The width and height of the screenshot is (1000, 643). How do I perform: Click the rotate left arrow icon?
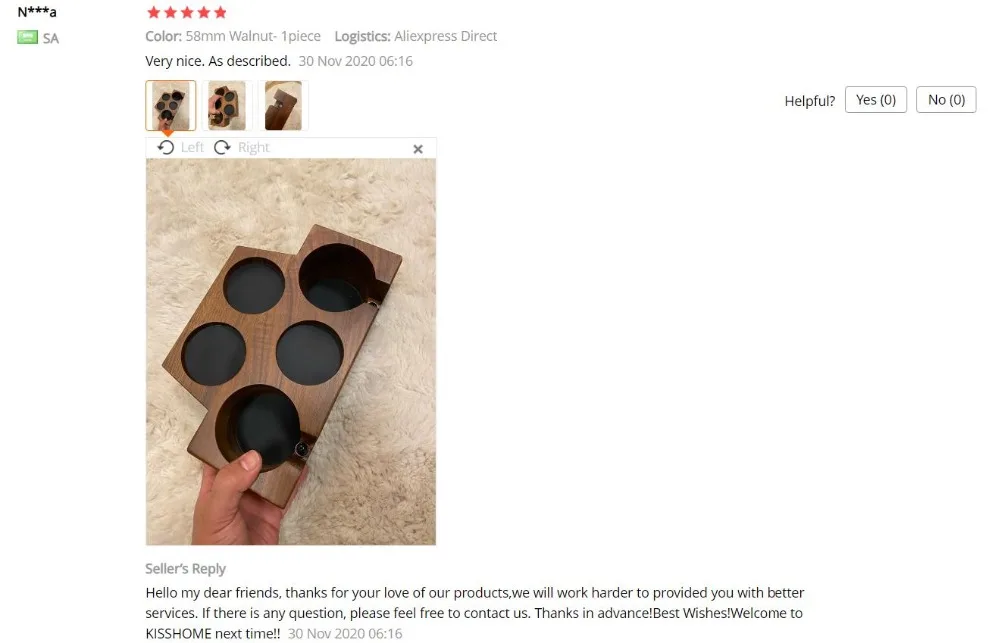tap(166, 147)
